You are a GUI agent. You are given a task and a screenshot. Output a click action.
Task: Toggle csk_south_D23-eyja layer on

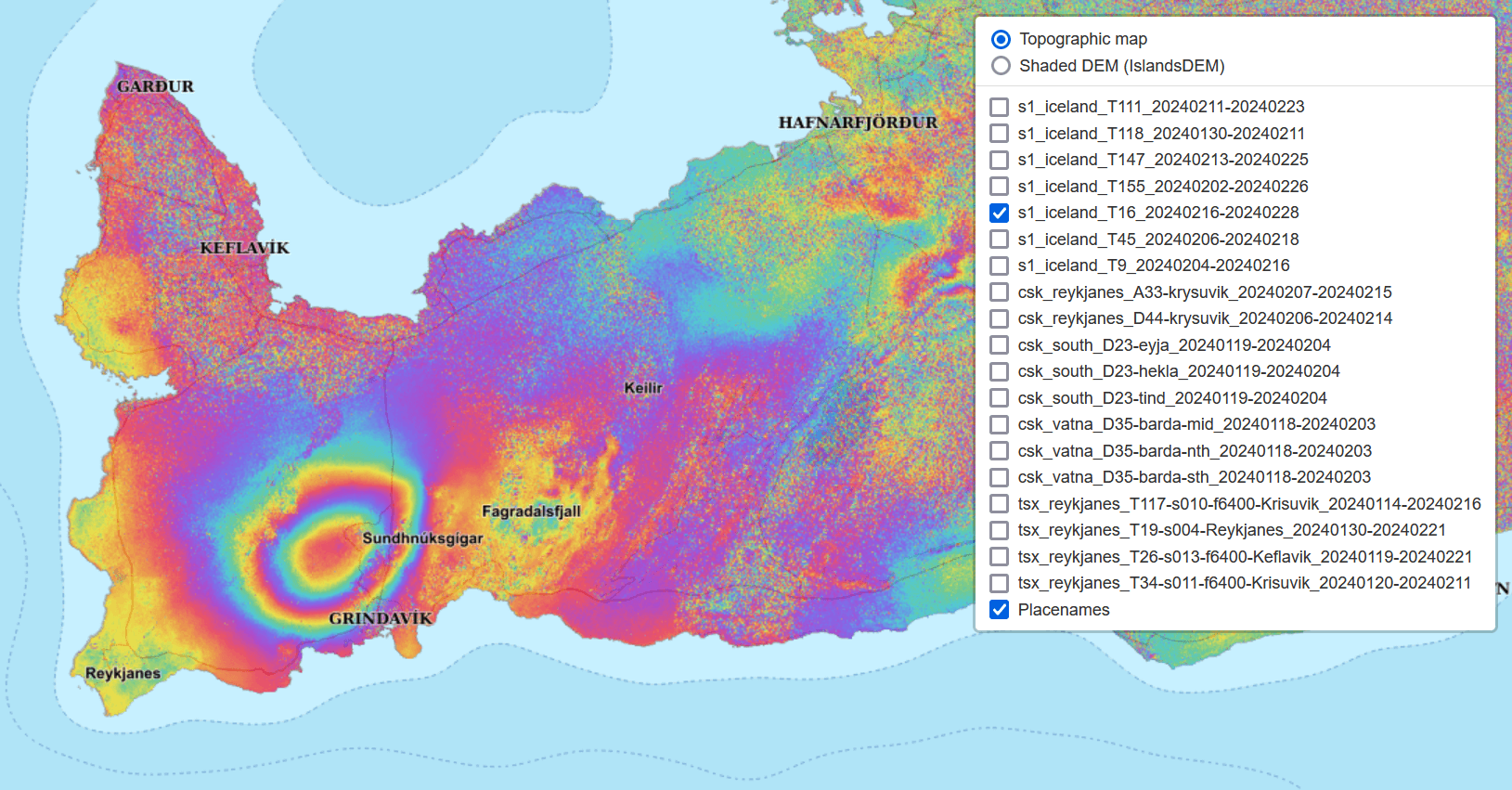[999, 345]
